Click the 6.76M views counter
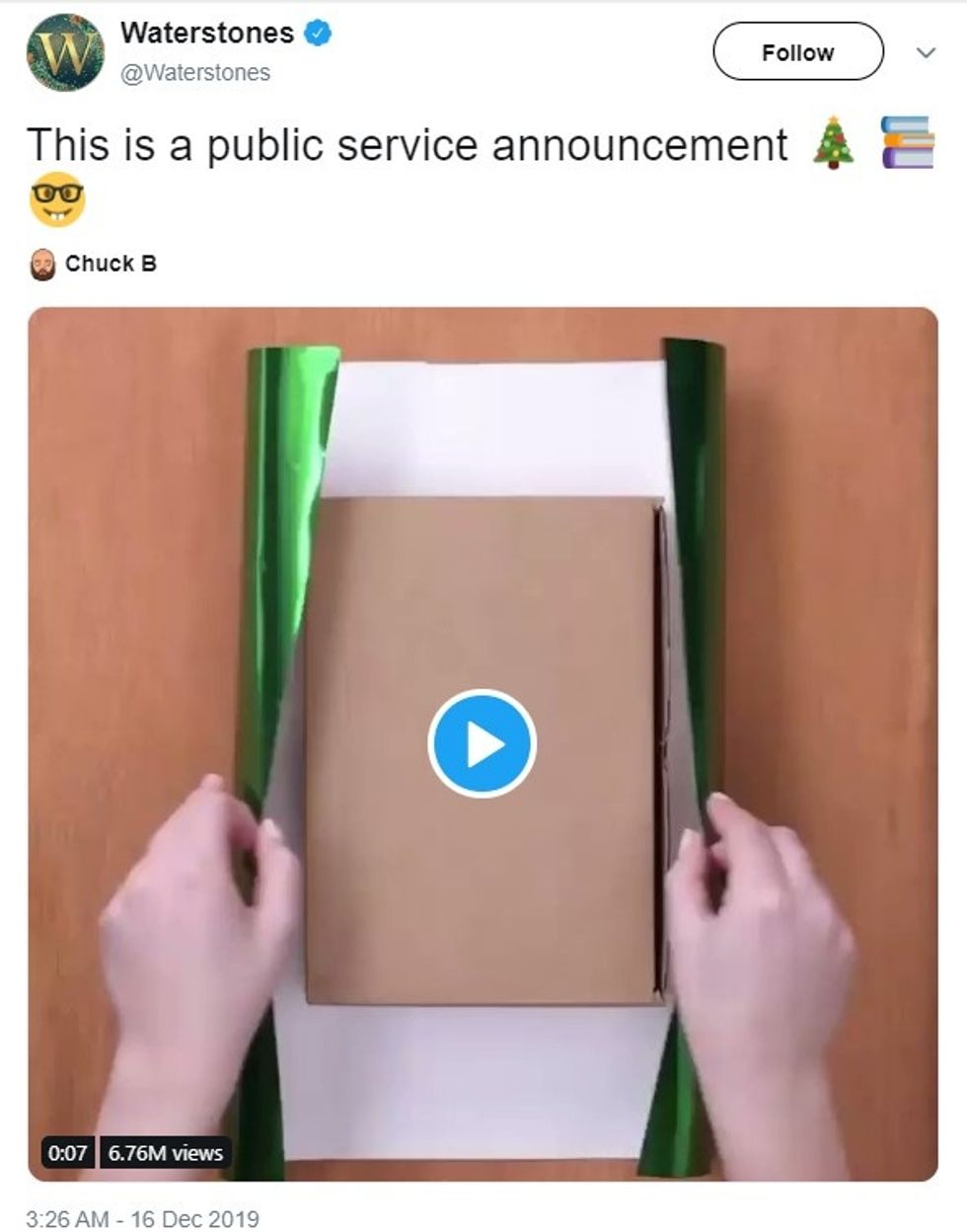The image size is (967, 1232). click(165, 1152)
